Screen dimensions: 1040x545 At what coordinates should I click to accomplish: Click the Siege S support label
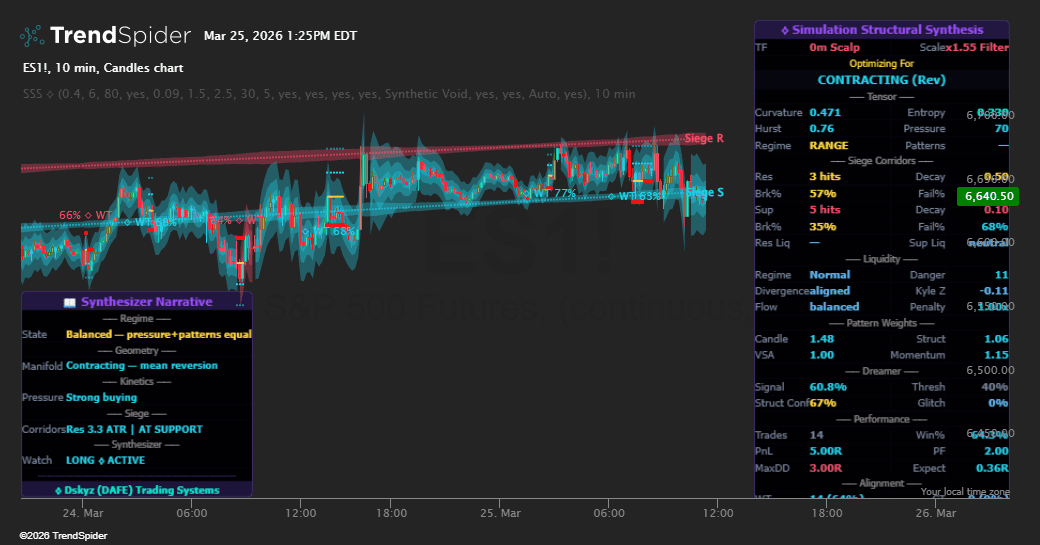tap(704, 192)
